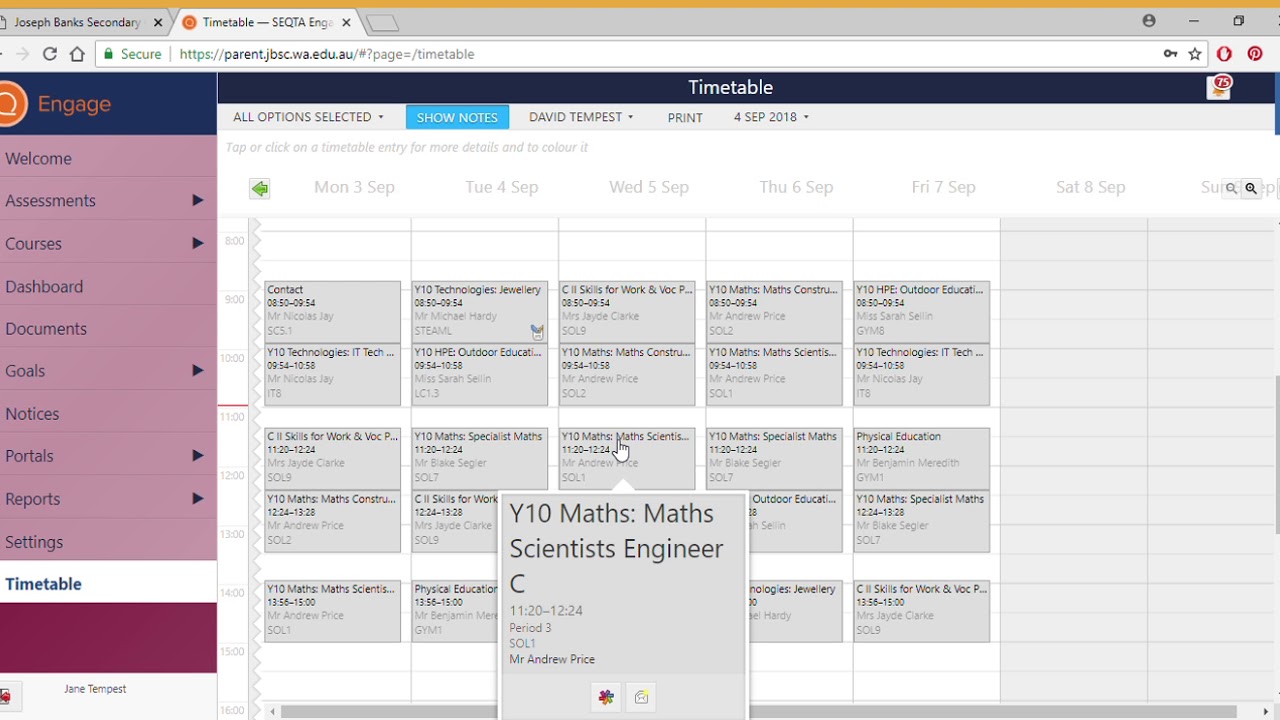Click the message icon in the class popup
1280x720 pixels.
[641, 697]
